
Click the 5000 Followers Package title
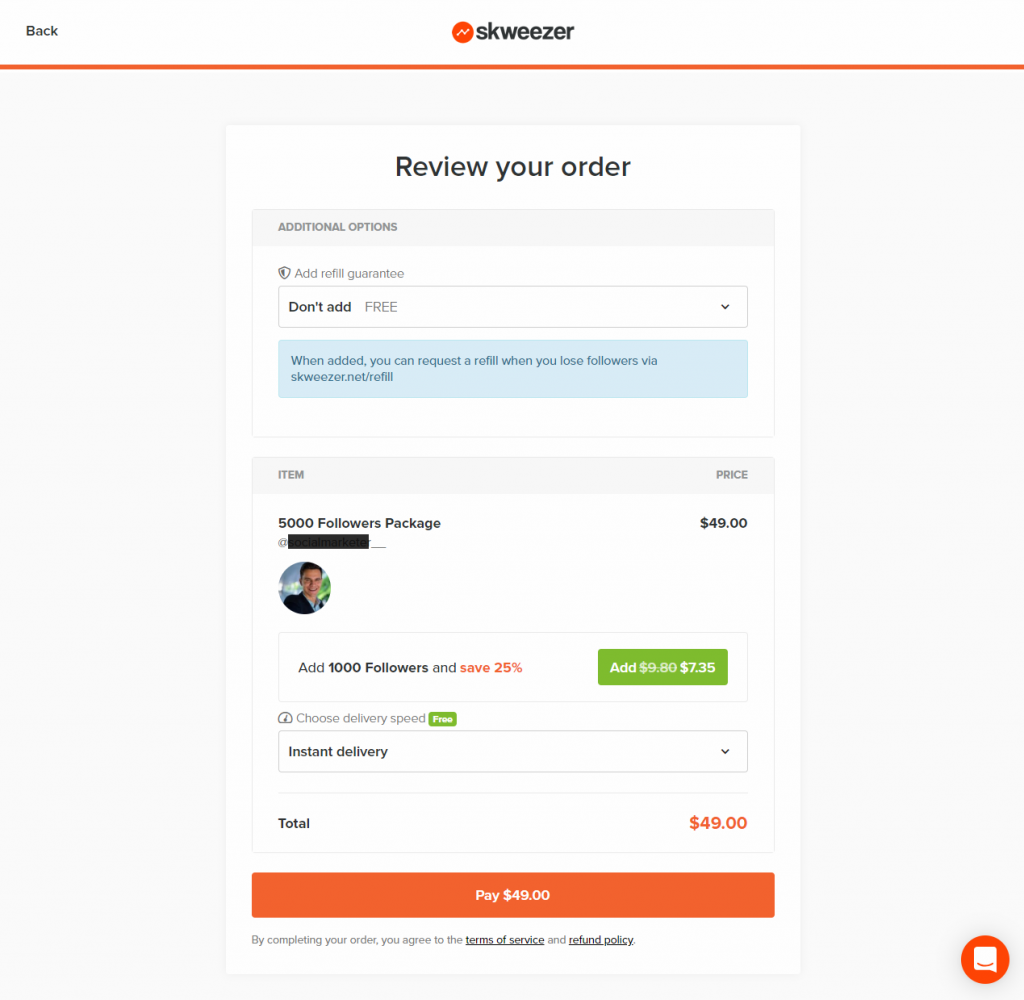[359, 523]
